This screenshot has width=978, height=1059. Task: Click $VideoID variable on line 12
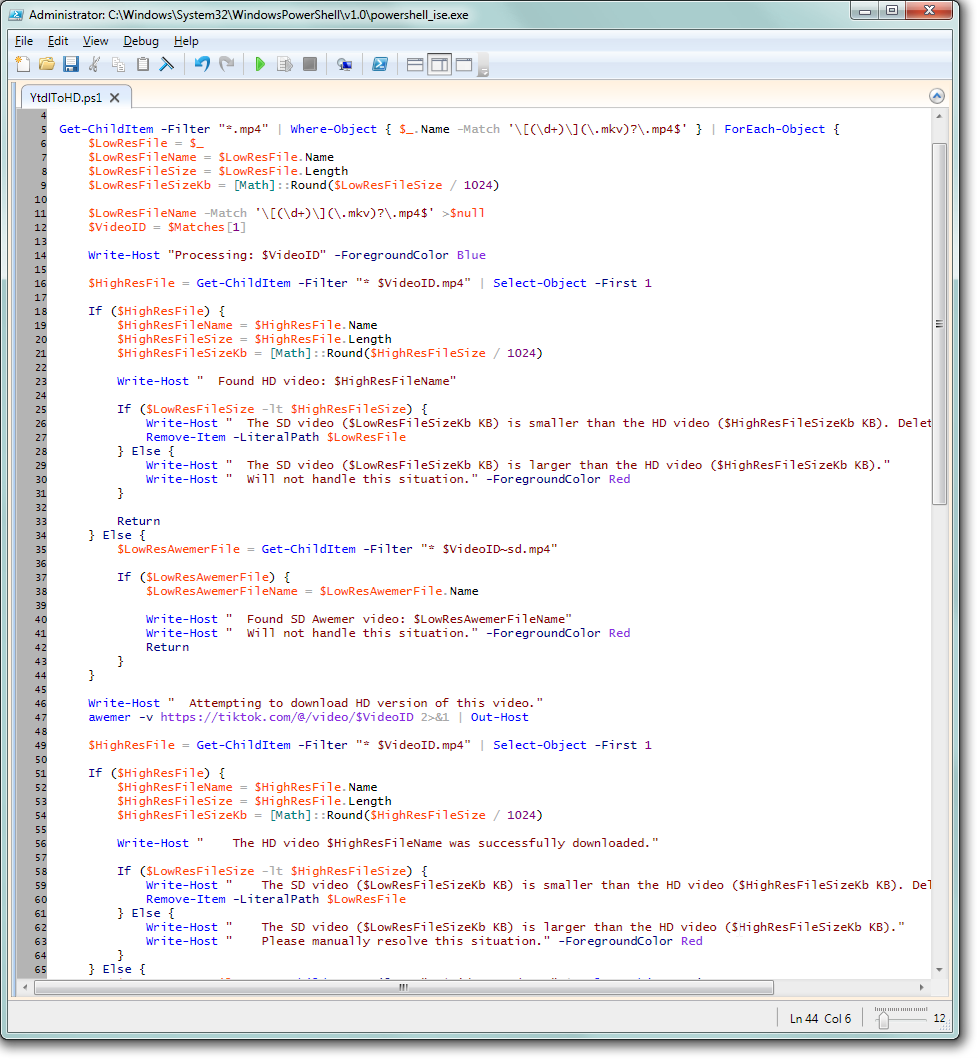coord(117,227)
